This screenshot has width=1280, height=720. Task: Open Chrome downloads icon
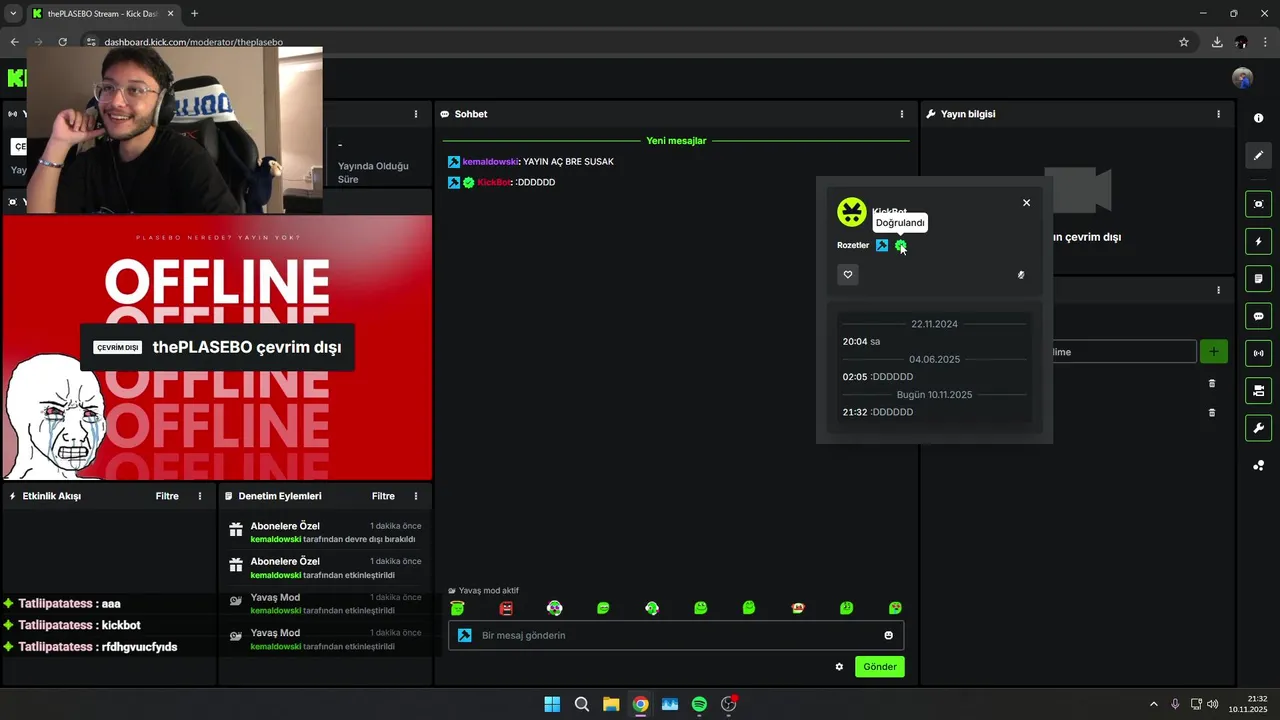[1217, 42]
